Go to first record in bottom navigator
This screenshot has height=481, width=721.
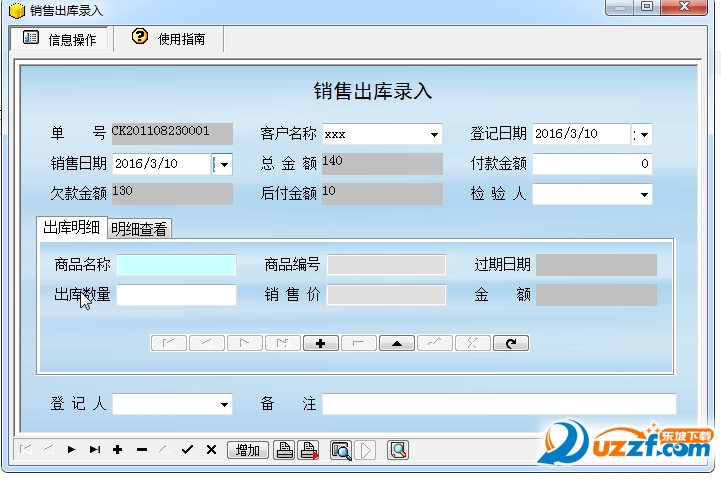(26, 449)
